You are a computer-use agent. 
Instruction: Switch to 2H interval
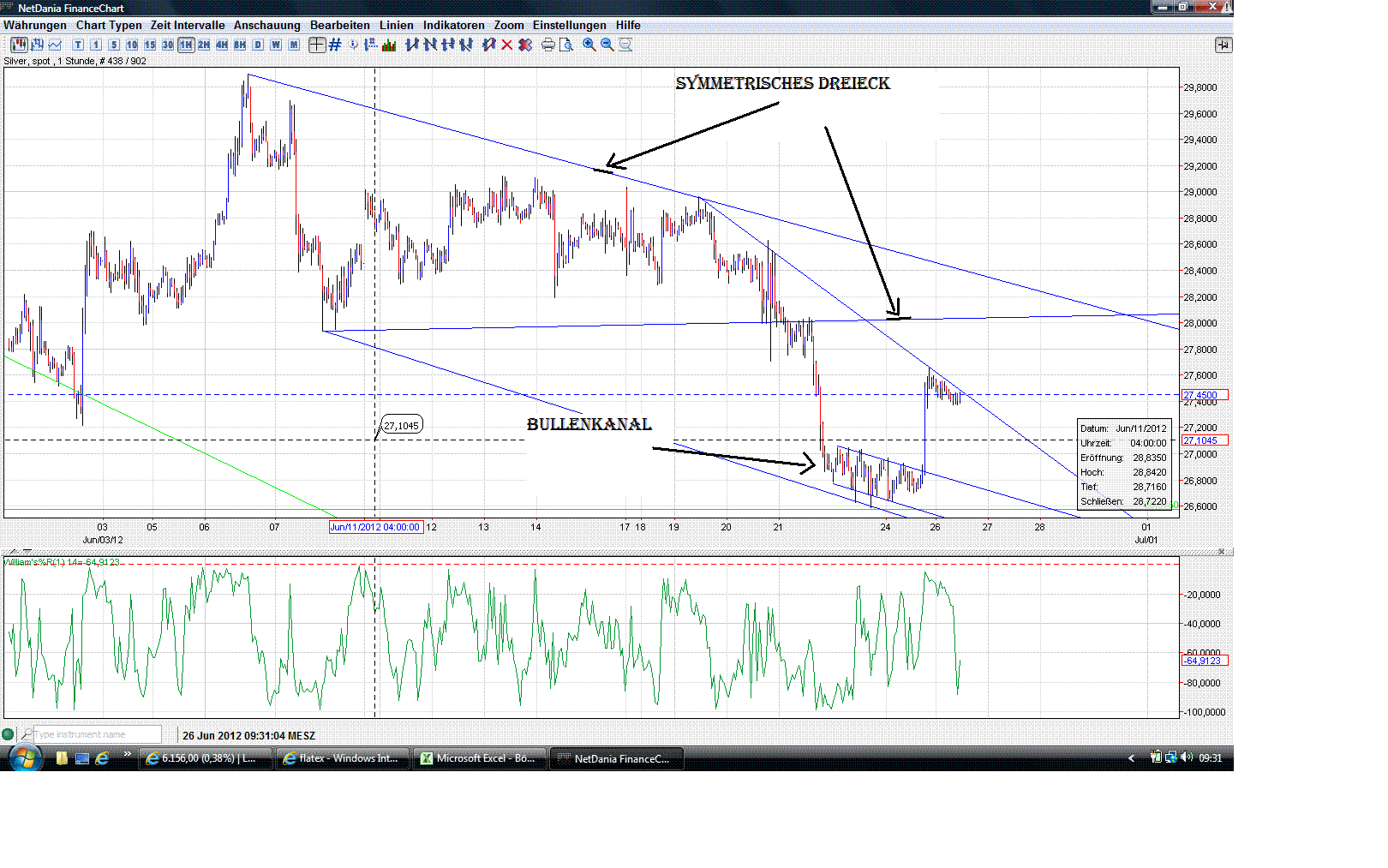[x=204, y=45]
